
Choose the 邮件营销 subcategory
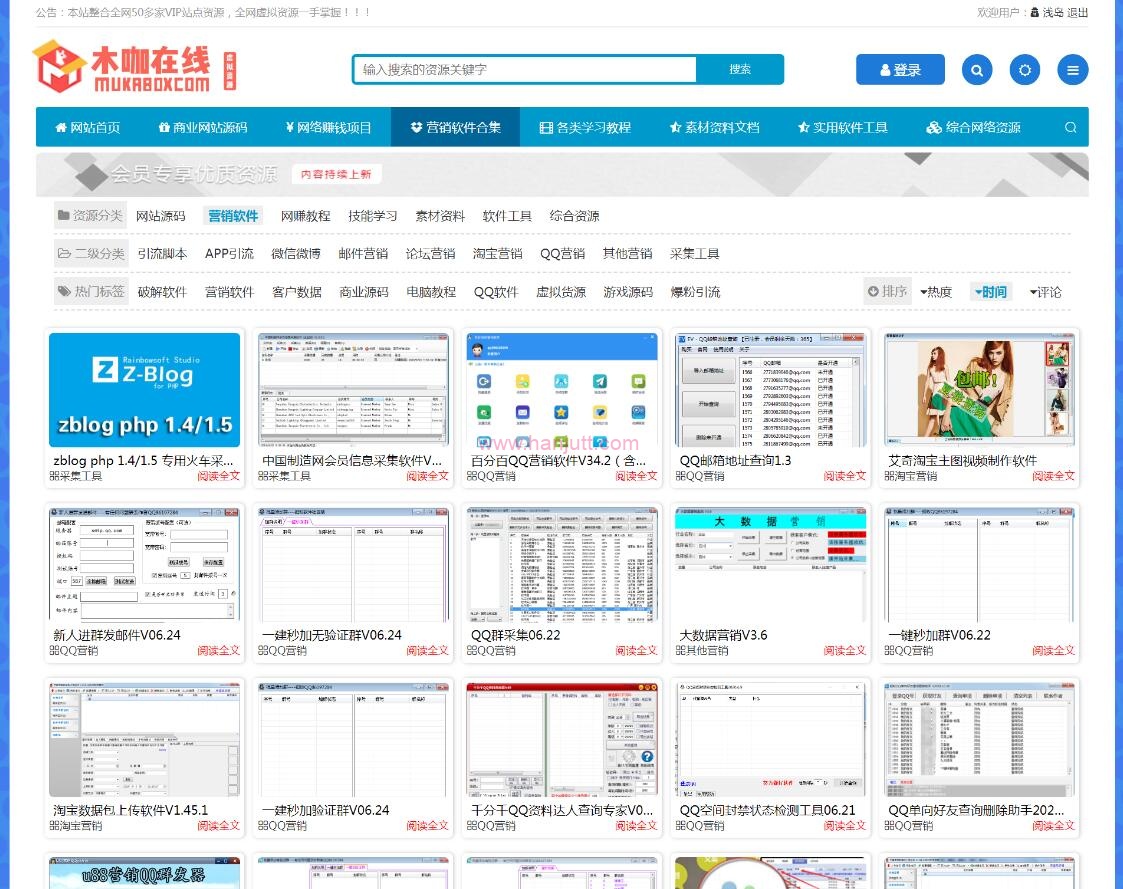coord(363,254)
